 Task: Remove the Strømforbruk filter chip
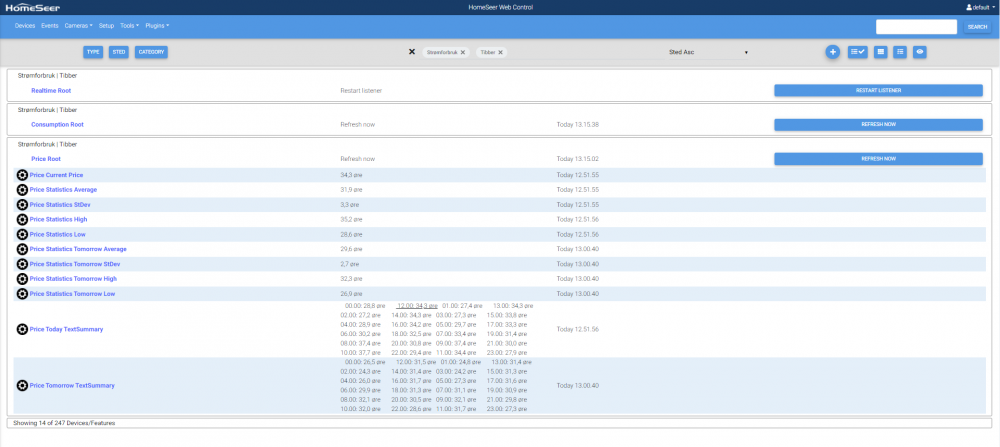click(463, 52)
